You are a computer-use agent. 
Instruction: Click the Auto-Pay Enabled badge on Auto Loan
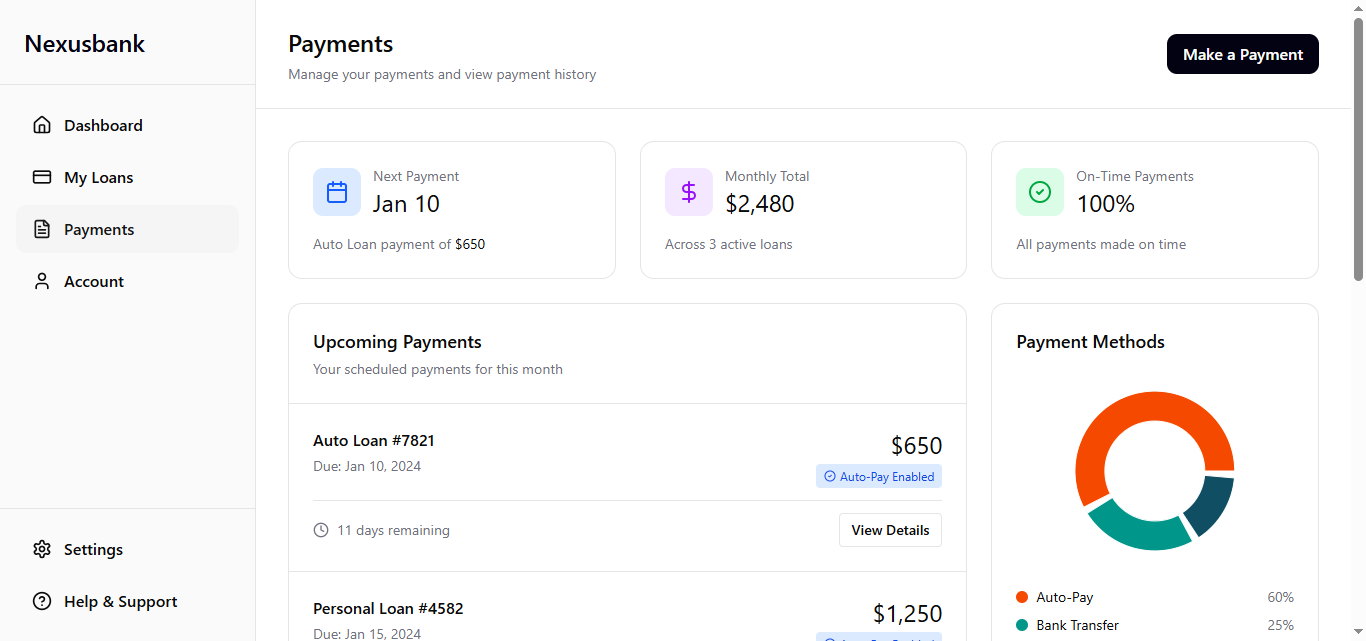click(x=879, y=477)
